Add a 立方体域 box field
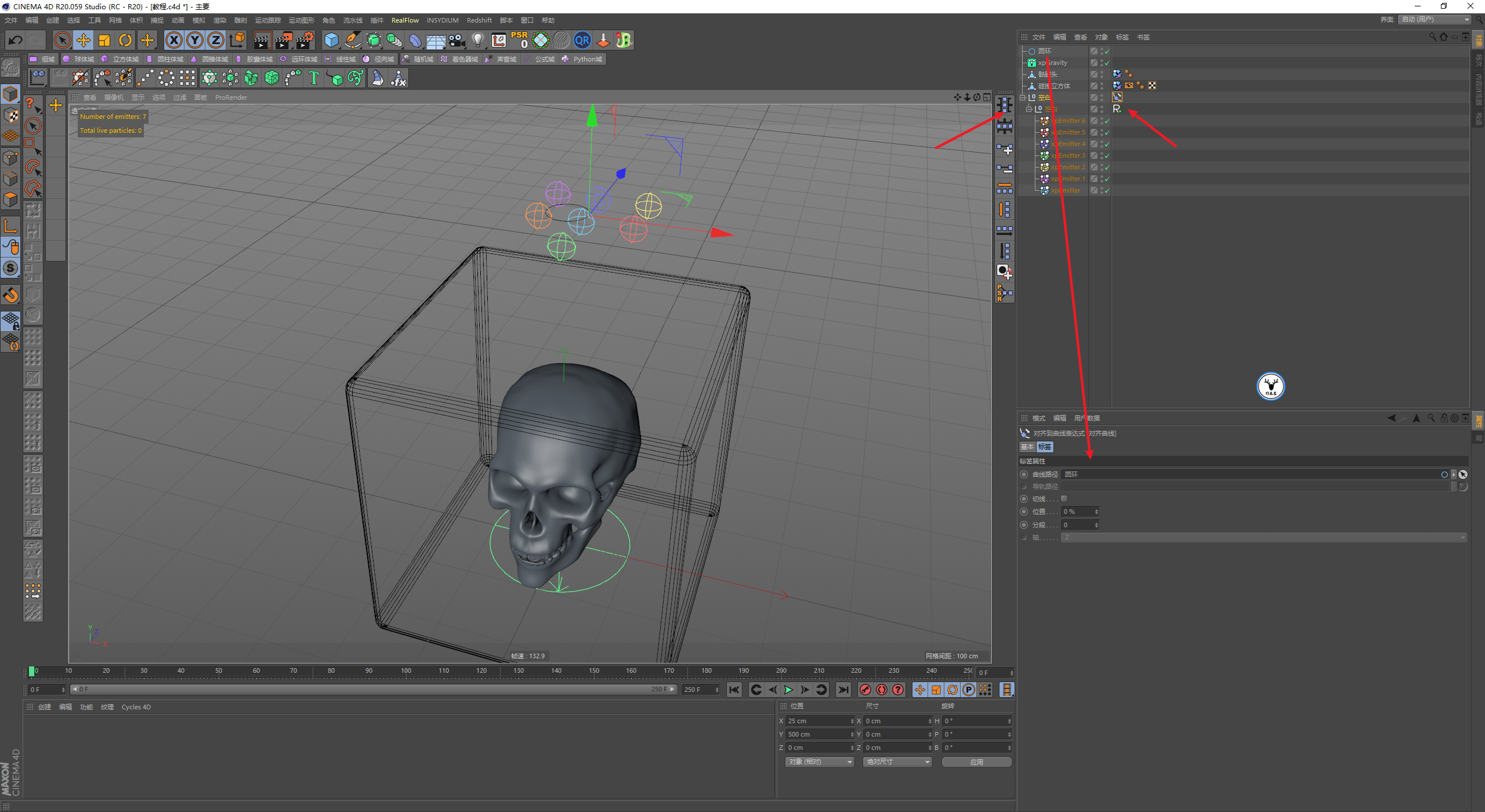 click(x=120, y=59)
